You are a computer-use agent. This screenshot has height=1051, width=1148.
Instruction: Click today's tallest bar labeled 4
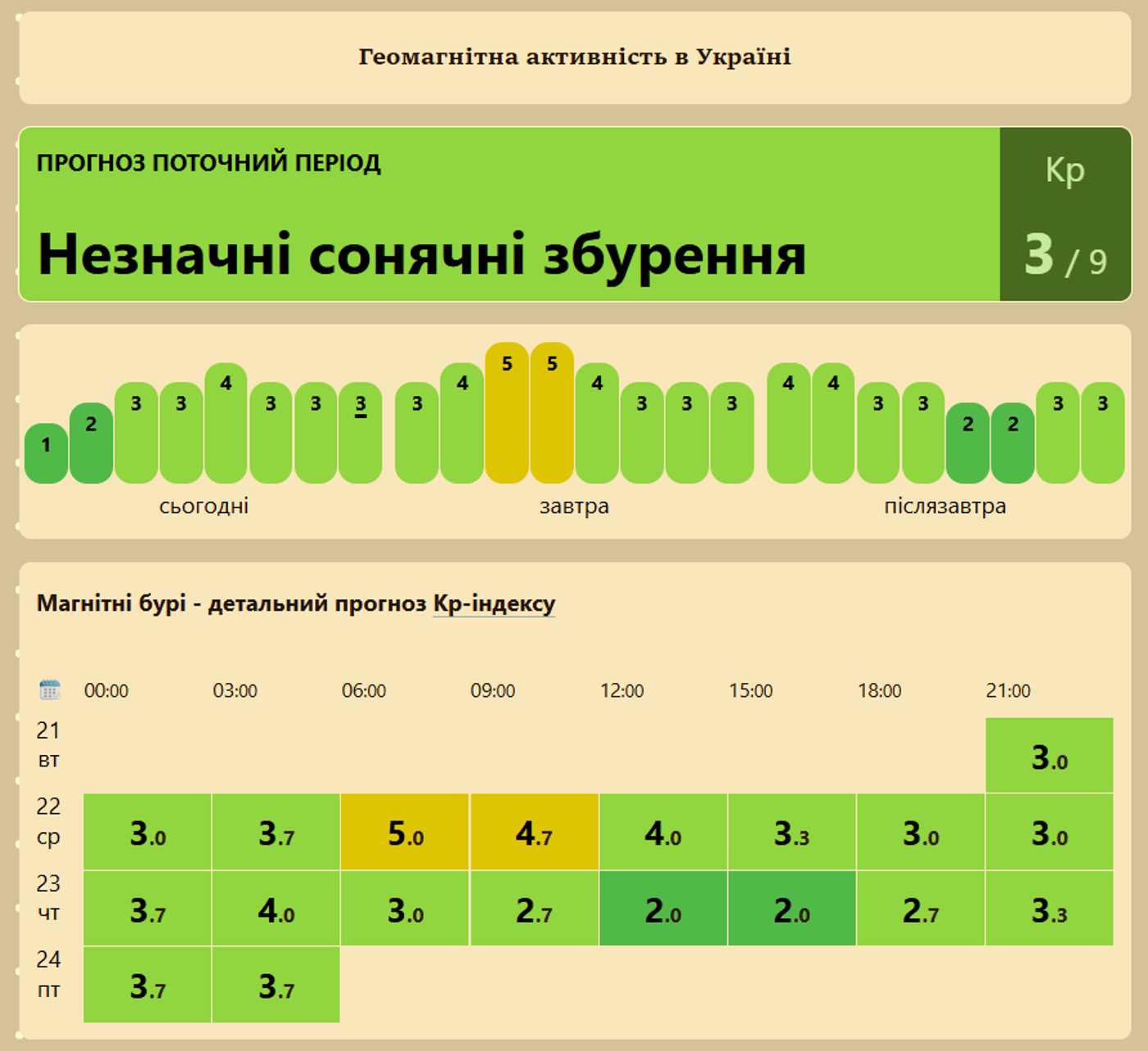225,423
